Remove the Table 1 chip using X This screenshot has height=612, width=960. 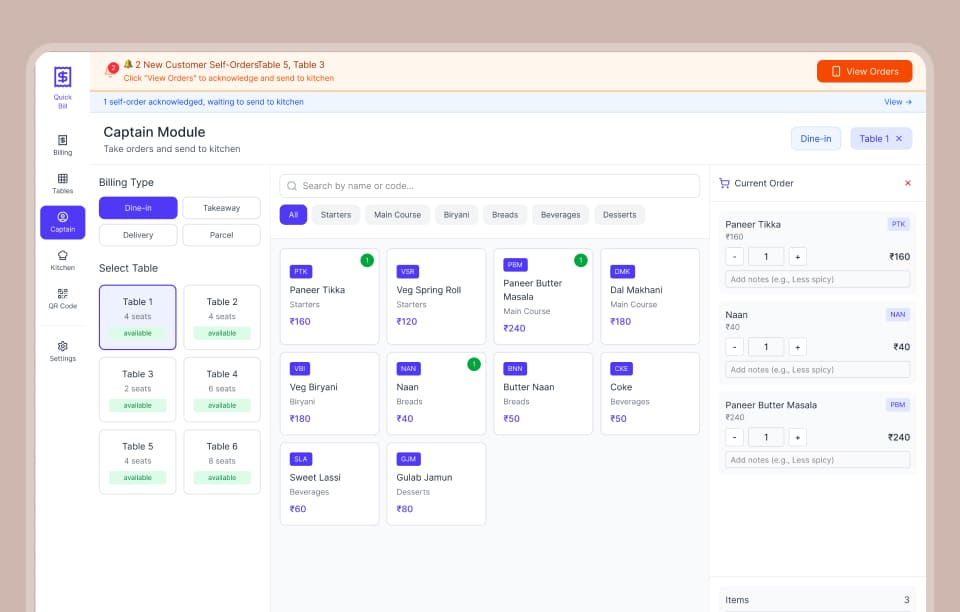tap(899, 139)
